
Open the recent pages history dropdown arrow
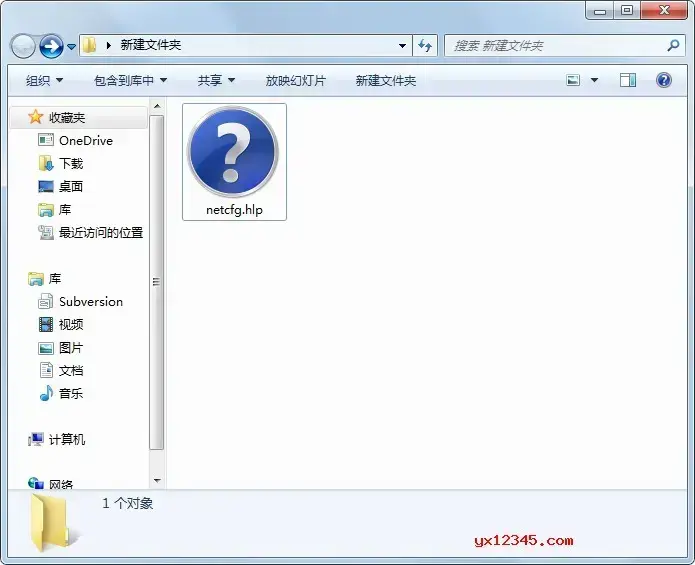(71, 46)
